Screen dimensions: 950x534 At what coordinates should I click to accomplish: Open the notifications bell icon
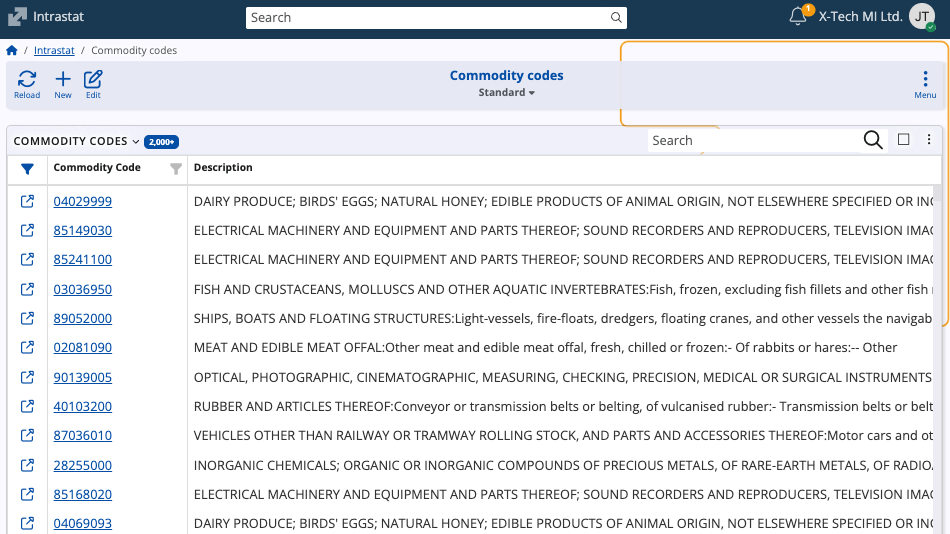tap(798, 17)
